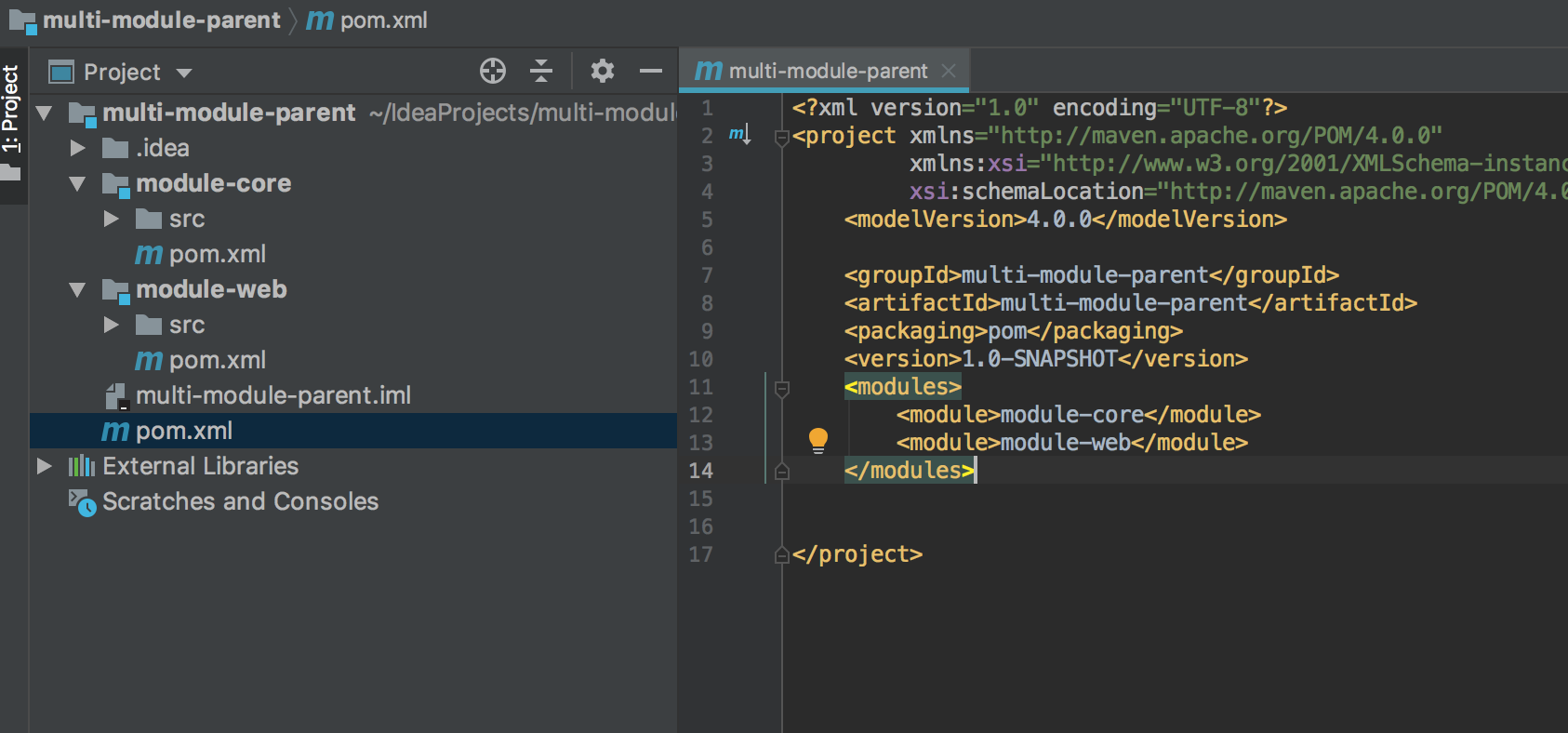Screen dimensions: 1568x733
Task: Click the yellow intention lightbulb icon
Action: pyautogui.click(x=818, y=440)
